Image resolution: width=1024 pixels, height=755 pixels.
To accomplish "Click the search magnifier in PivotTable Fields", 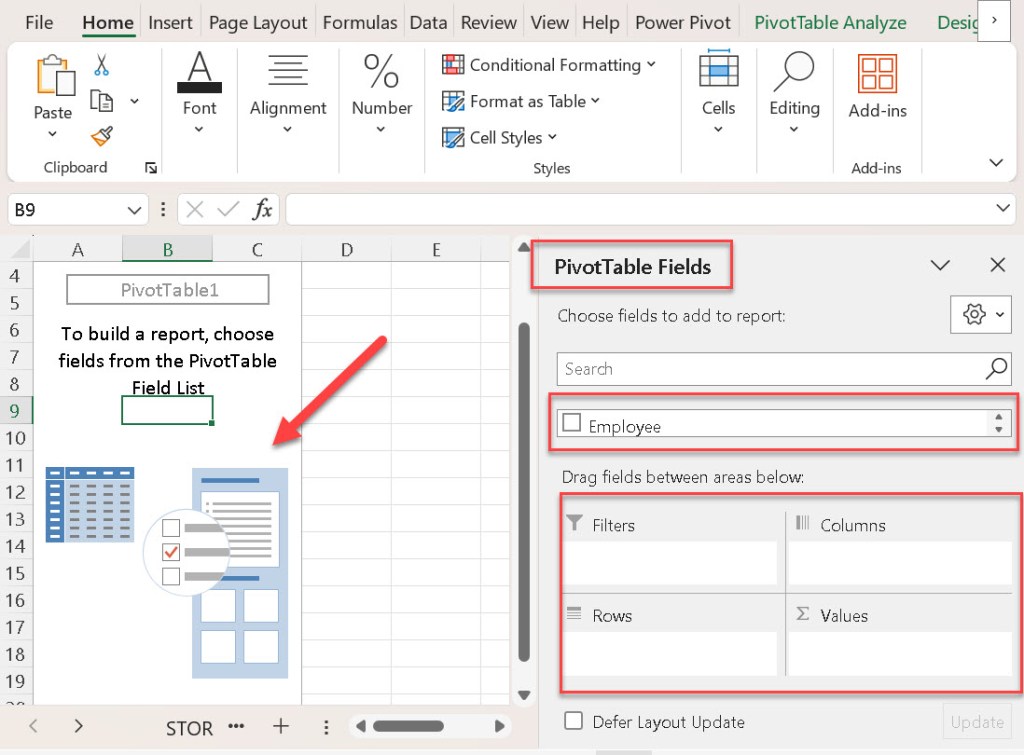I will tap(997, 369).
